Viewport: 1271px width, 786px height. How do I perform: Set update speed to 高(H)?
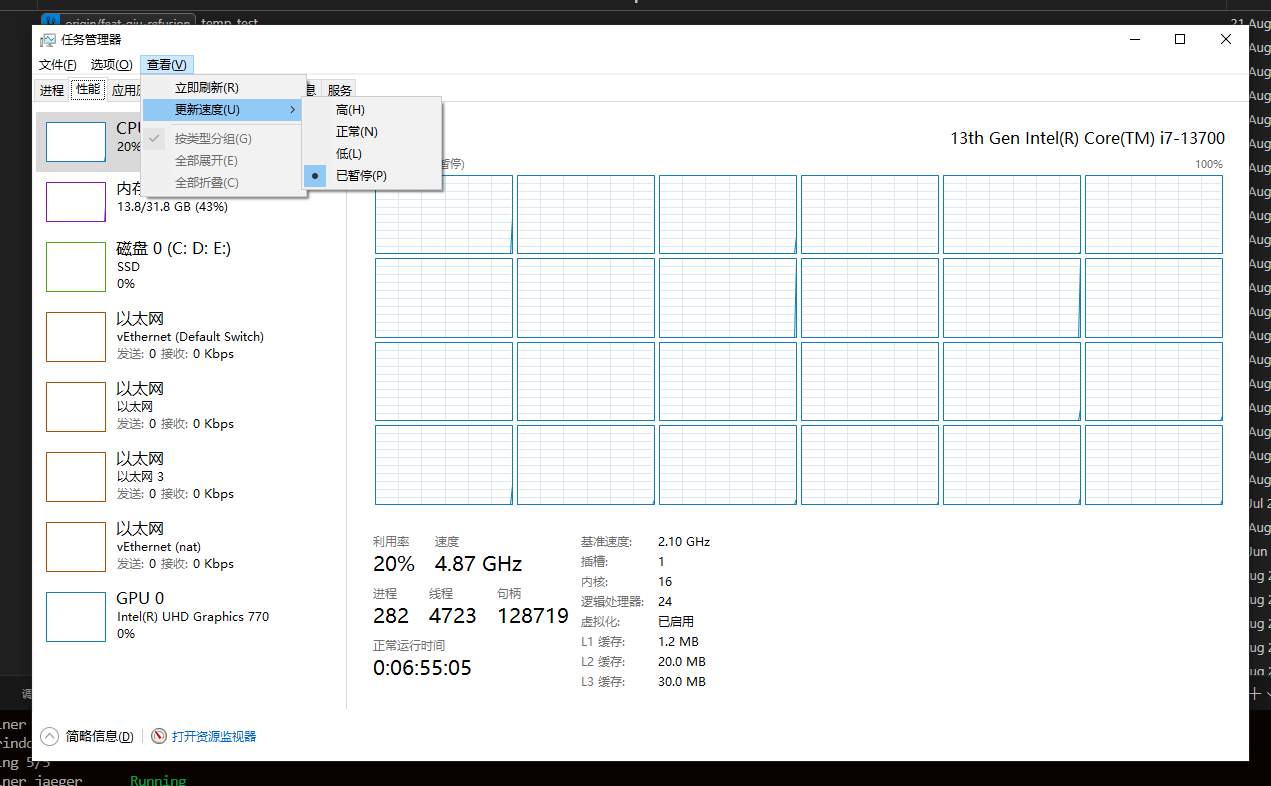(372, 110)
